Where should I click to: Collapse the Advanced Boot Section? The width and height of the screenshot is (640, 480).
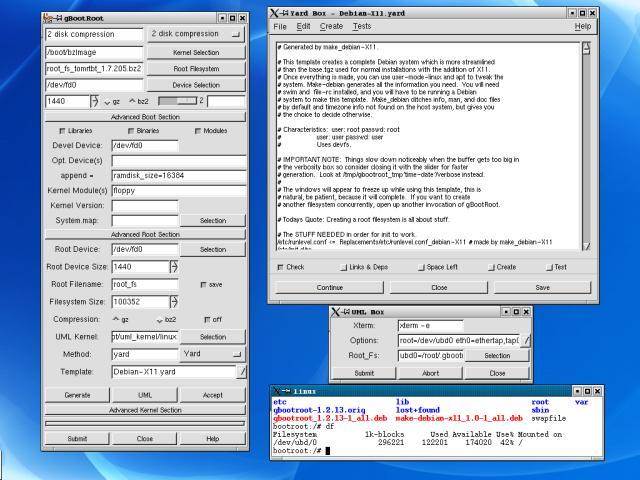(x=145, y=117)
